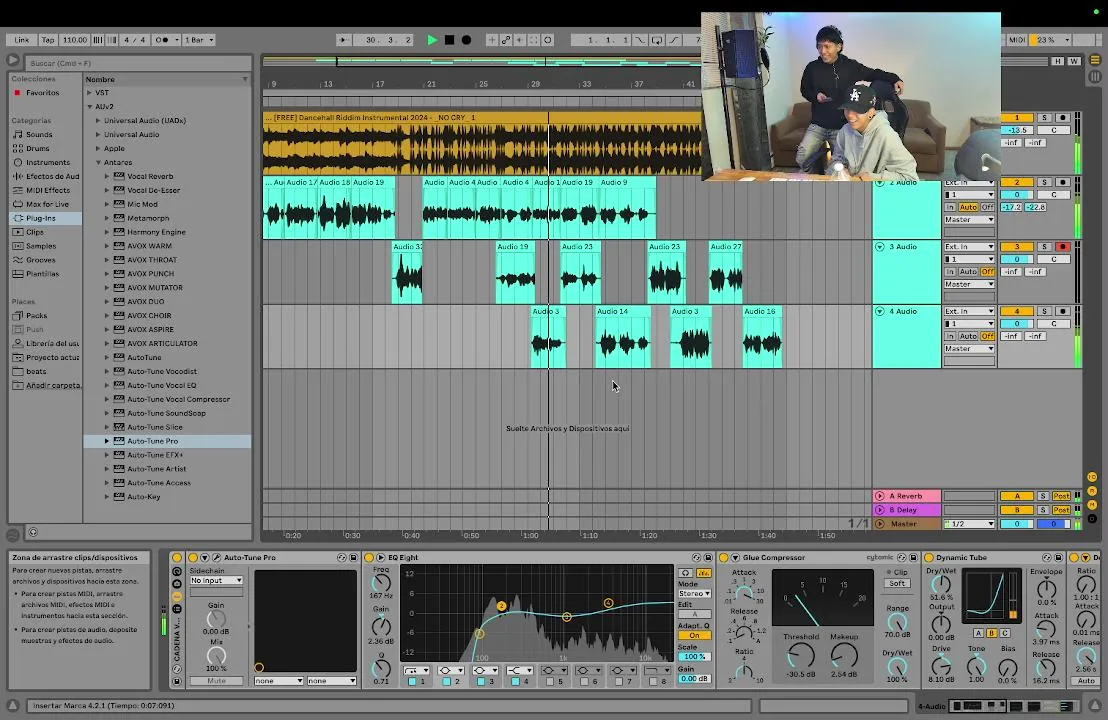The image size is (1108, 720).
Task: Toggle EQ Eight headphone audition button
Action: 685,573
